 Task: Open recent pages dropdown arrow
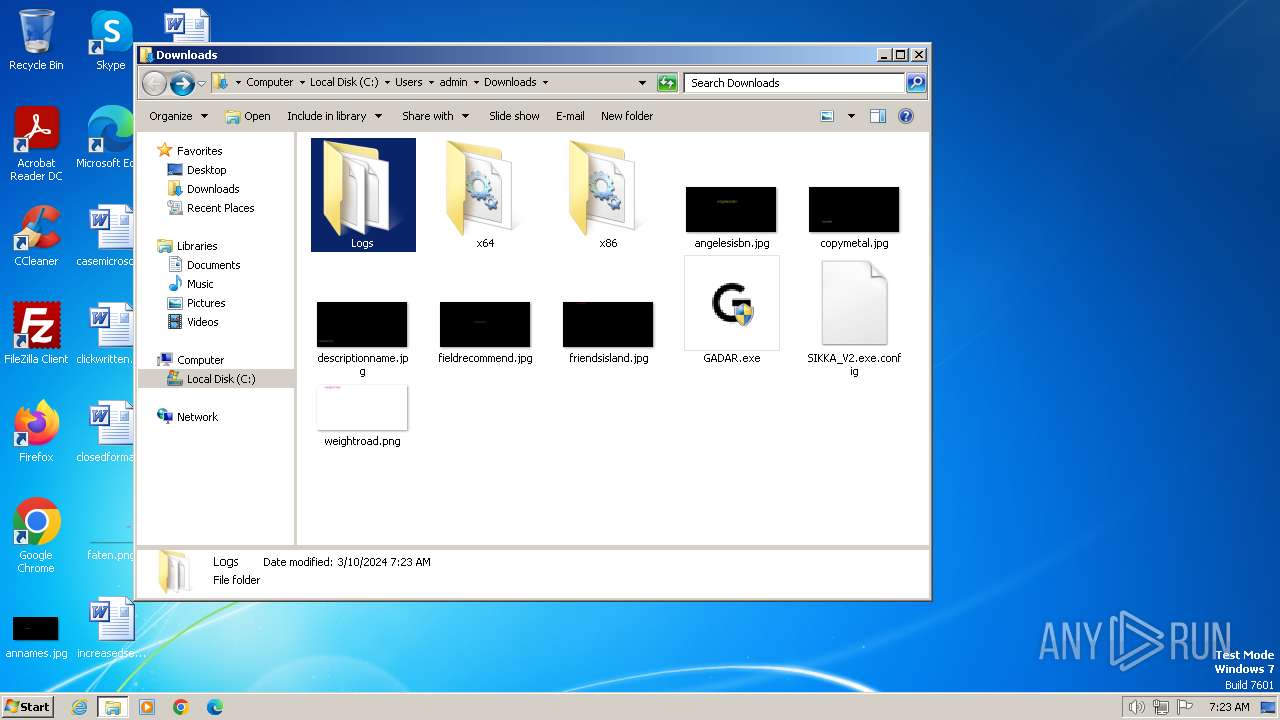(x=202, y=83)
